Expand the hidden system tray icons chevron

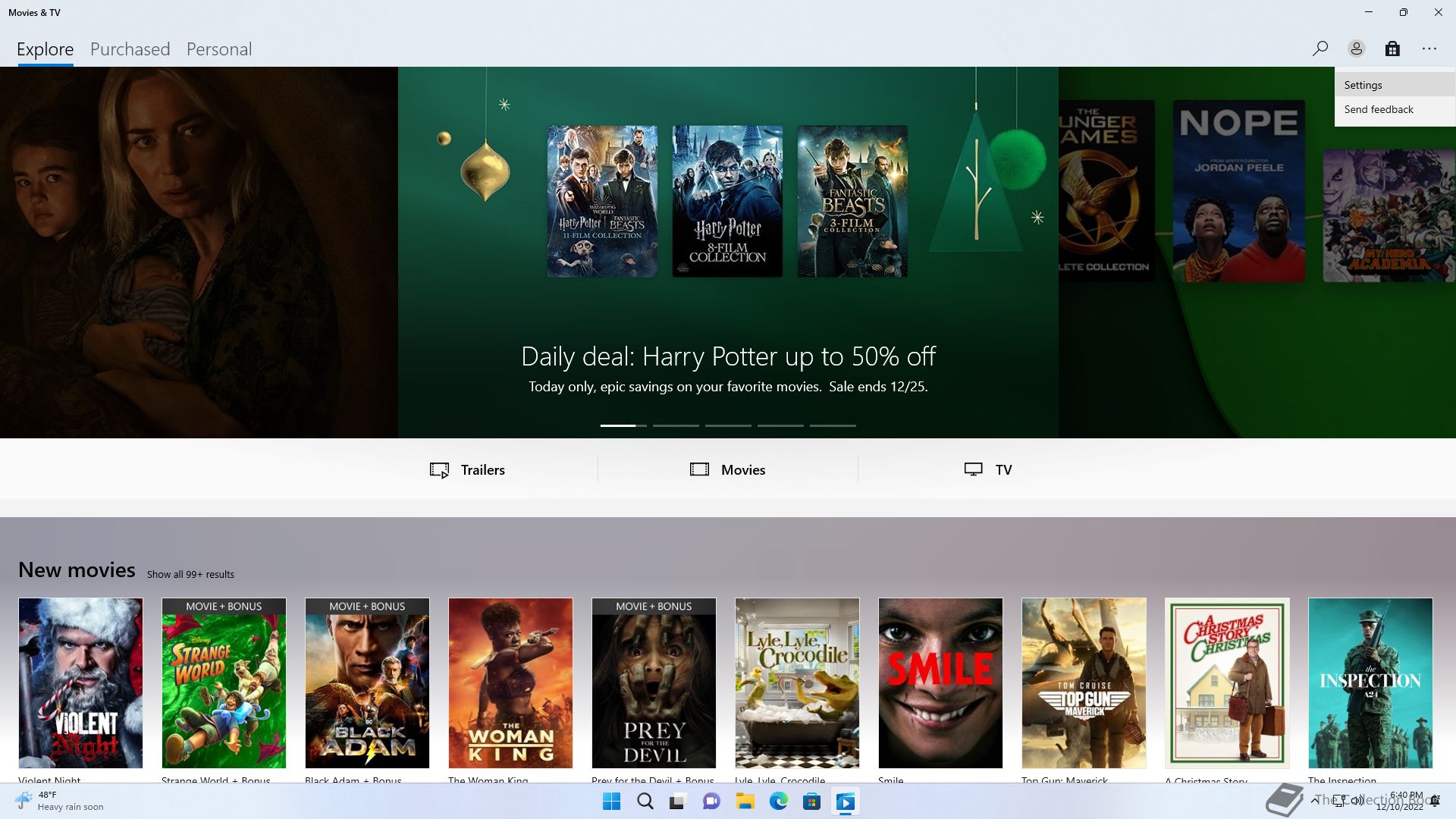point(1314,801)
